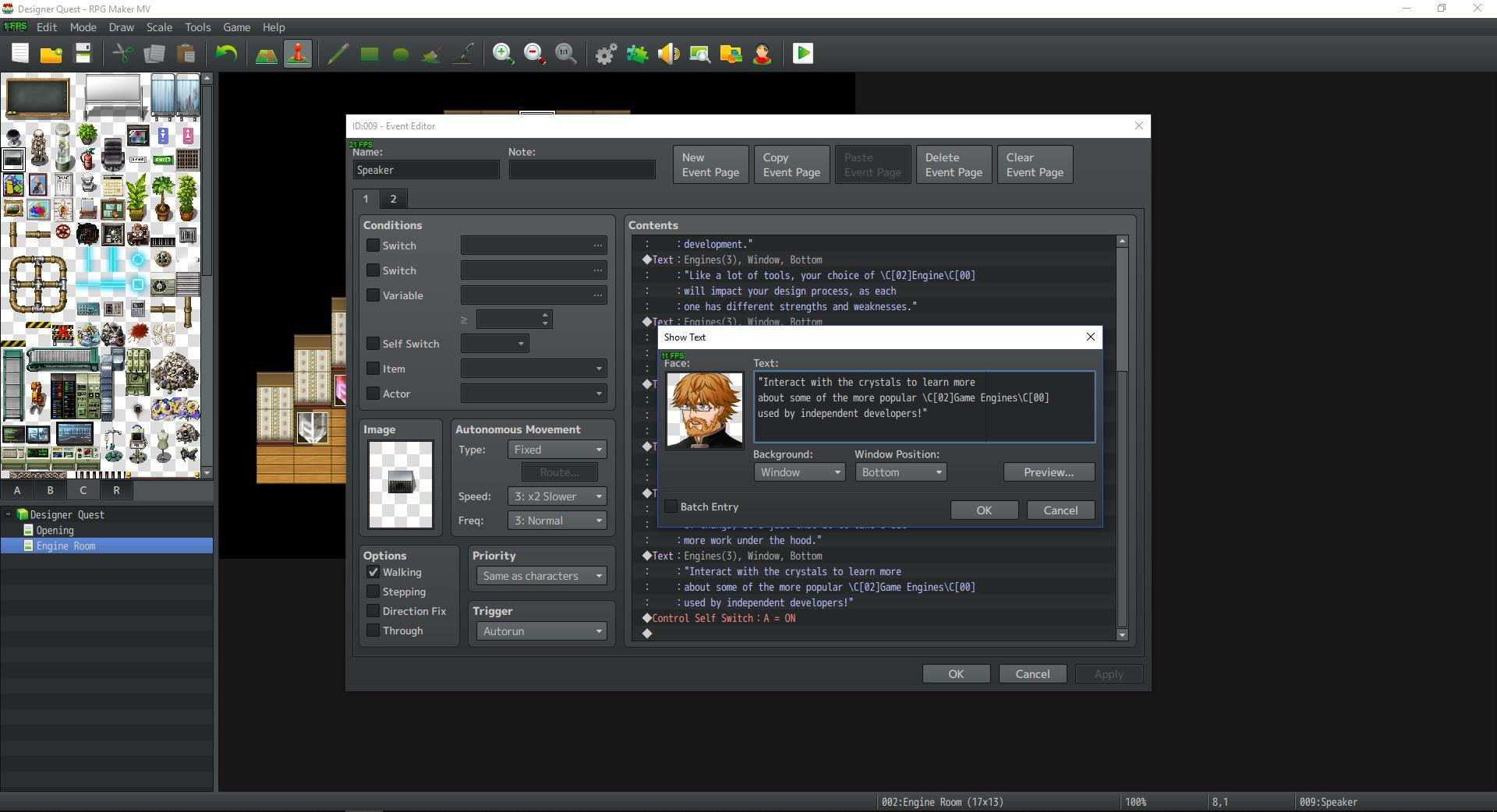The image size is (1497, 812).
Task: Click the Zoom Out magnifier icon
Action: 535,54
